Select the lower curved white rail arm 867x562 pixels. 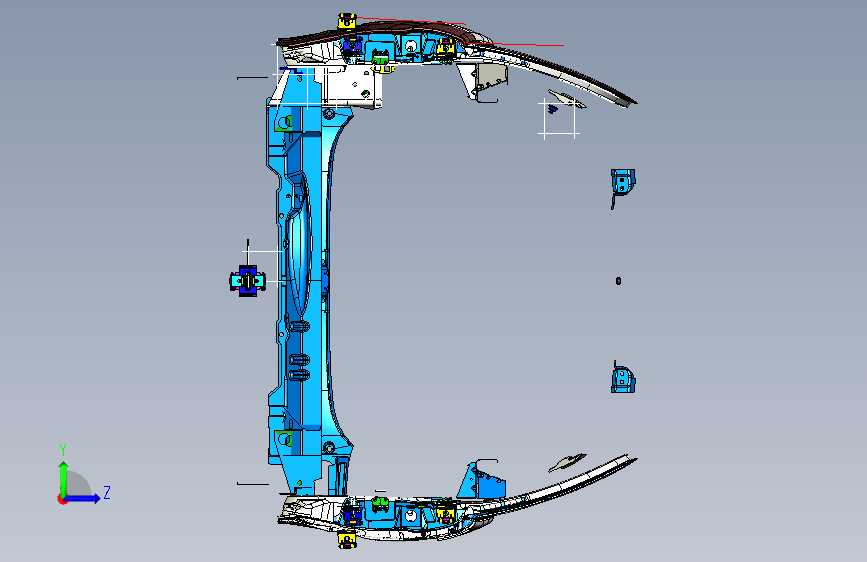pos(558,487)
